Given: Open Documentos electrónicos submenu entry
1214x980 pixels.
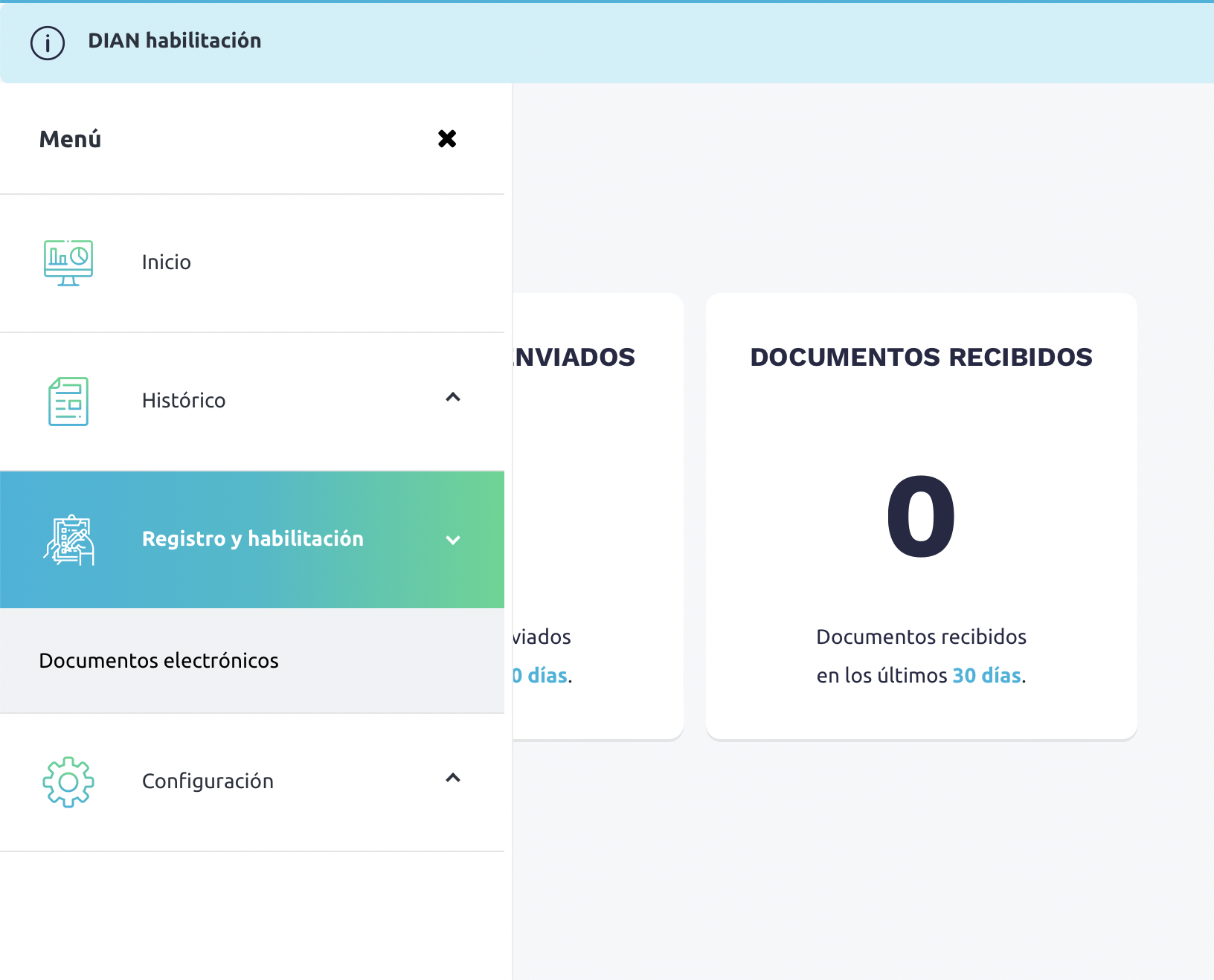Looking at the screenshot, I should [159, 661].
